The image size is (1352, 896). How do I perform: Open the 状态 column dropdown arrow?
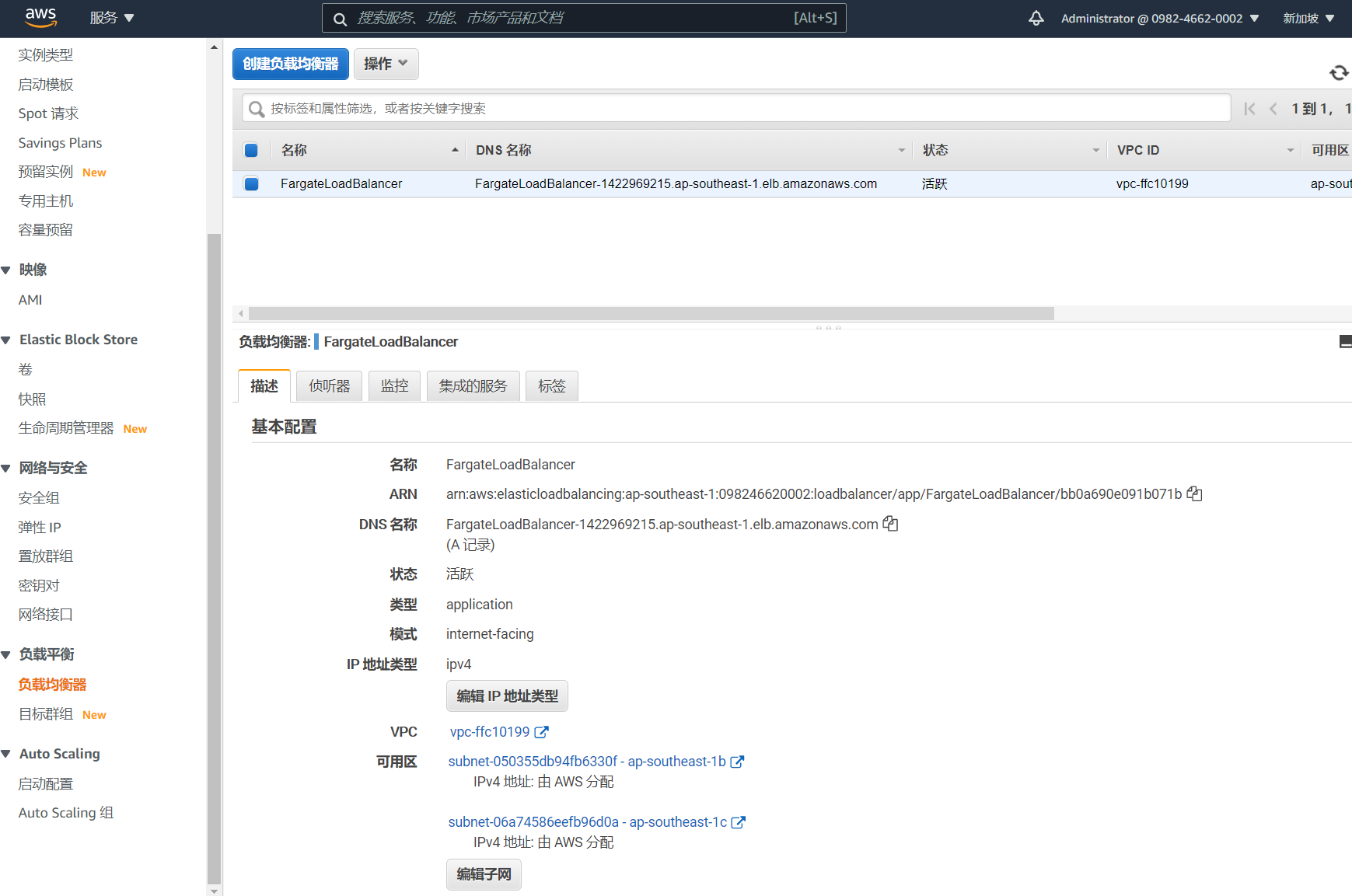pos(1096,151)
